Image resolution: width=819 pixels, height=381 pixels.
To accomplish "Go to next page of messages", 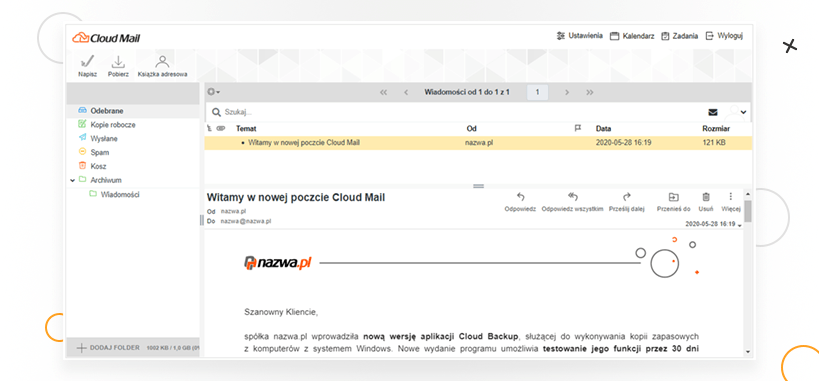I will tap(567, 93).
